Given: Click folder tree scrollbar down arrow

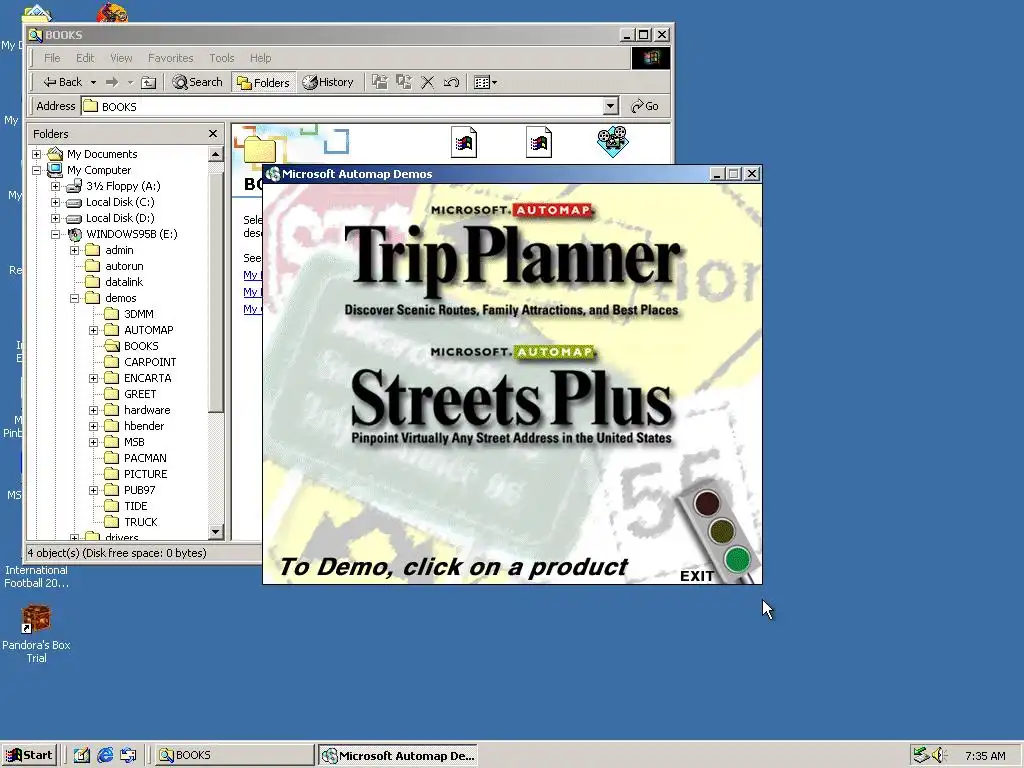Looking at the screenshot, I should tap(216, 532).
